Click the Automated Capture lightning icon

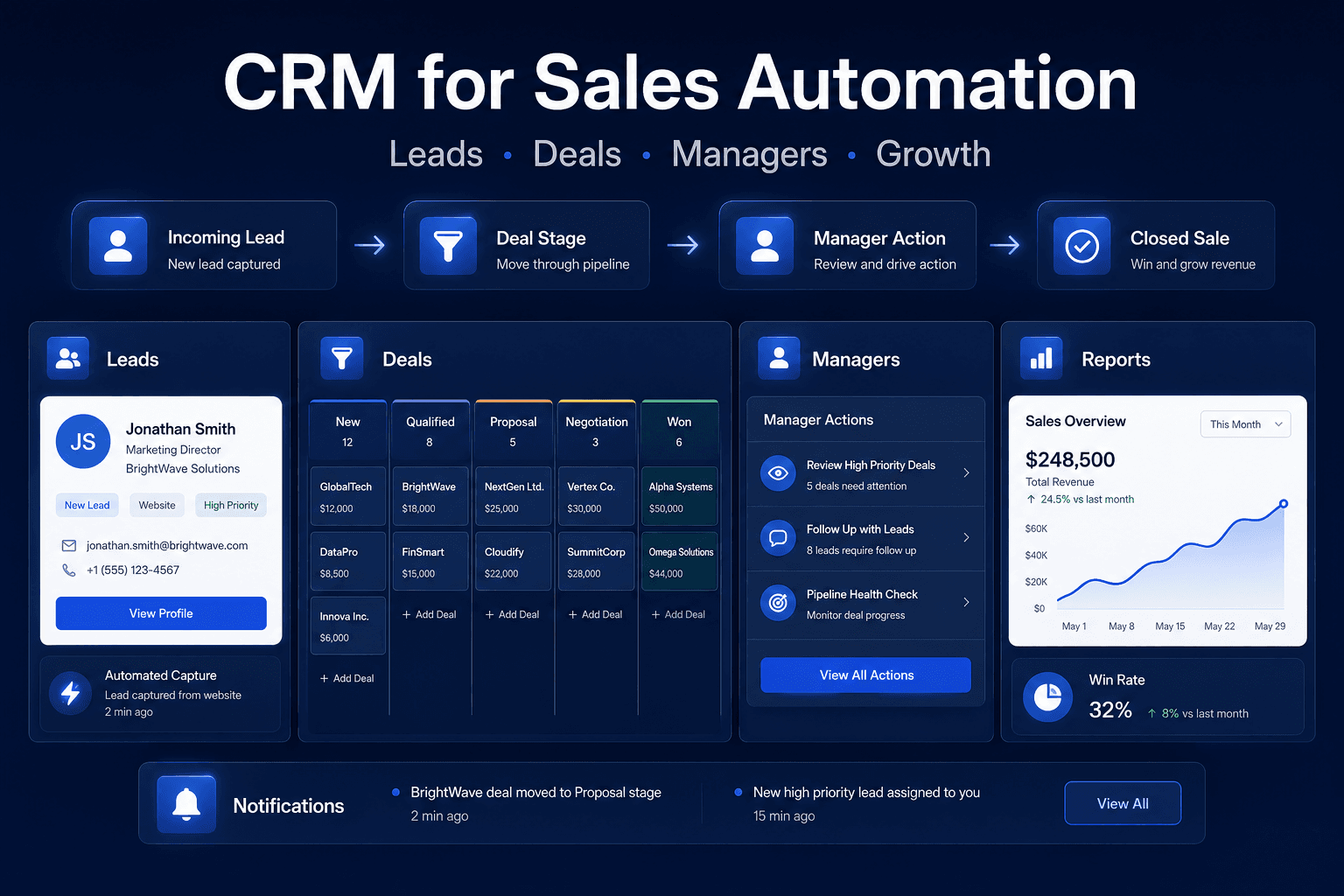71,693
